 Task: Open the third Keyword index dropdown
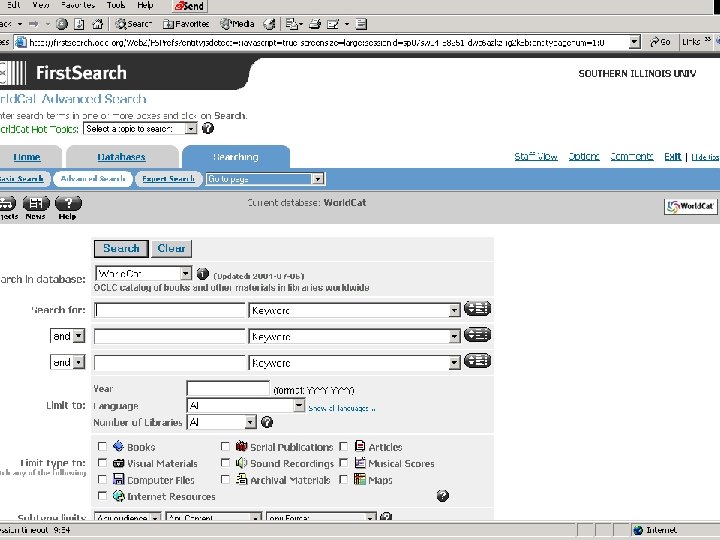tap(354, 363)
